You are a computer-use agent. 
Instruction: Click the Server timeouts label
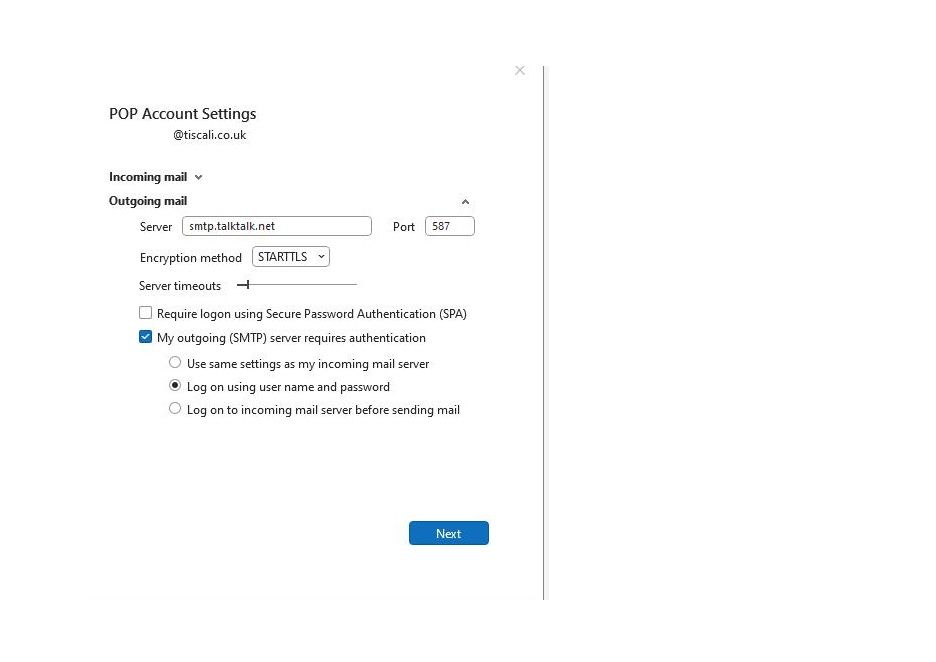(180, 286)
